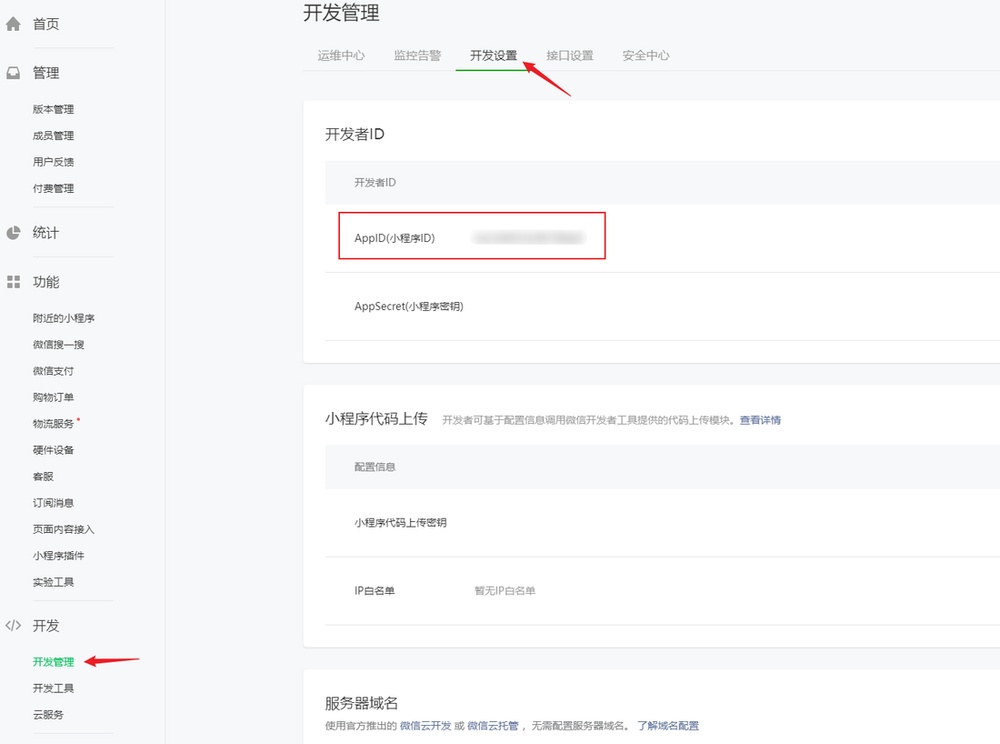The image size is (1000, 744).
Task: Select 成员管理 from the sidebar
Action: 53,136
